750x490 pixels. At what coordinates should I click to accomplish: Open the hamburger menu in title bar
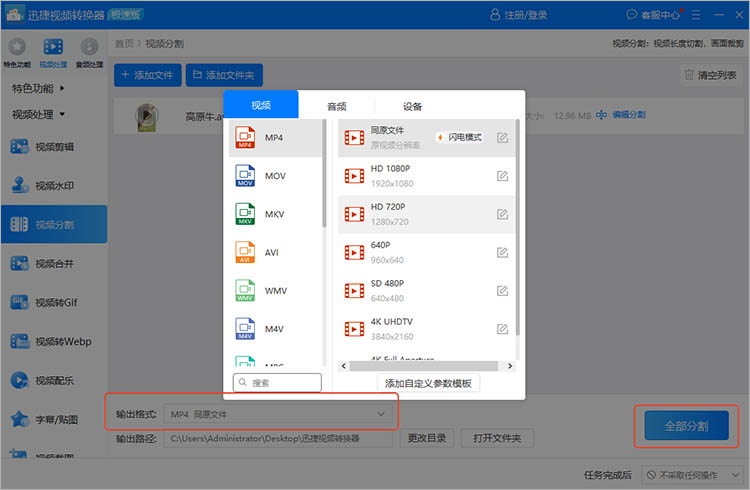pyautogui.click(x=696, y=15)
